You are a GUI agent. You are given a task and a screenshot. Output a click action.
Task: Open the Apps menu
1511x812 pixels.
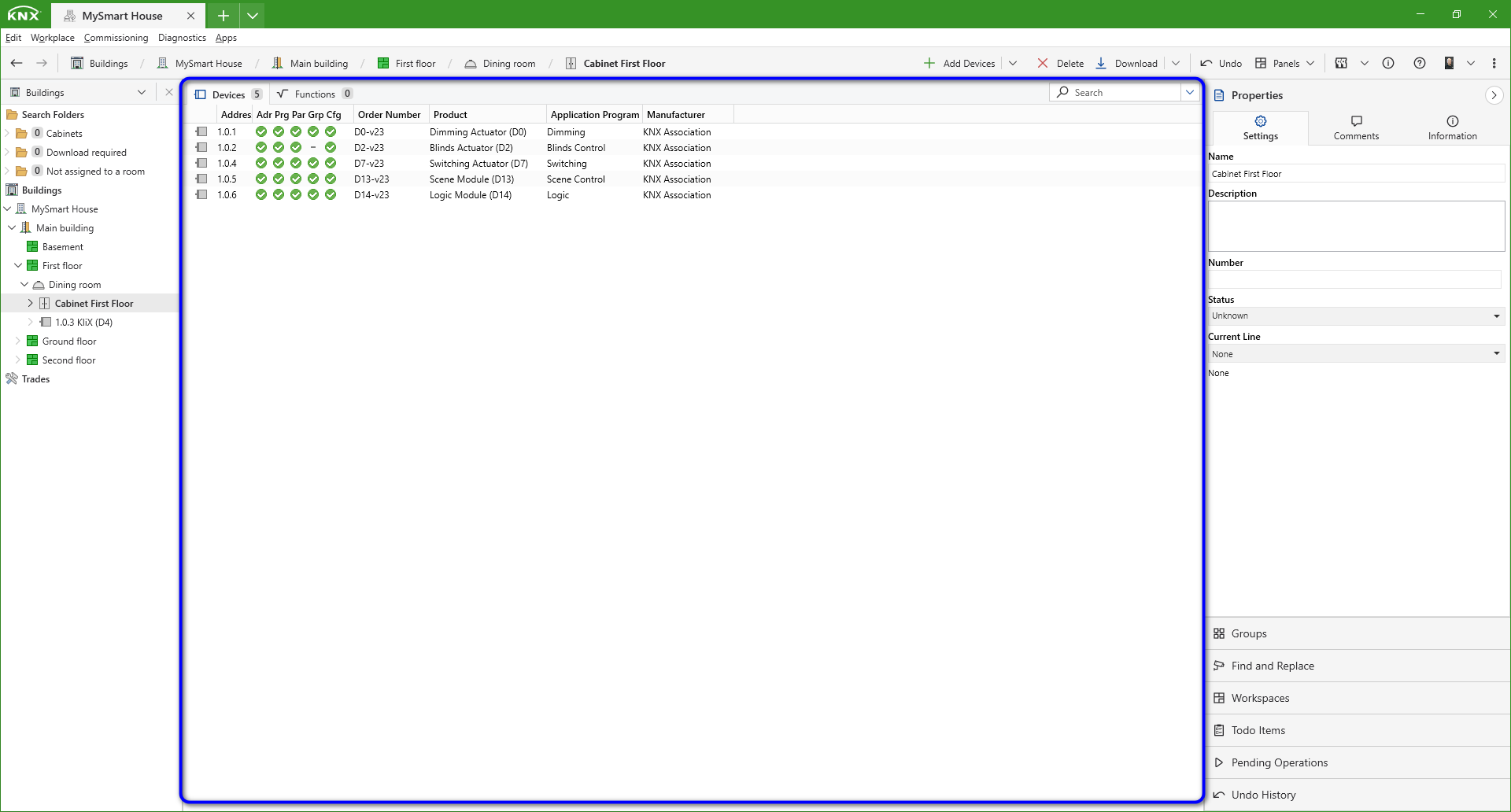tap(226, 38)
